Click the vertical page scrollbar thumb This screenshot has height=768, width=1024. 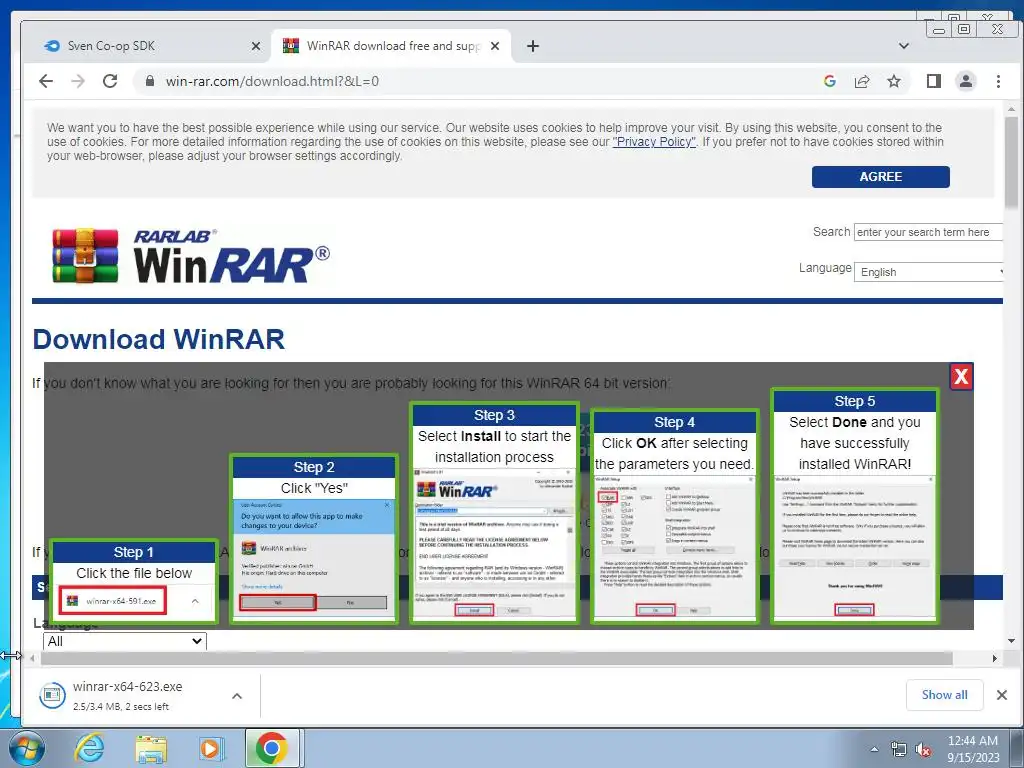coord(1012,163)
